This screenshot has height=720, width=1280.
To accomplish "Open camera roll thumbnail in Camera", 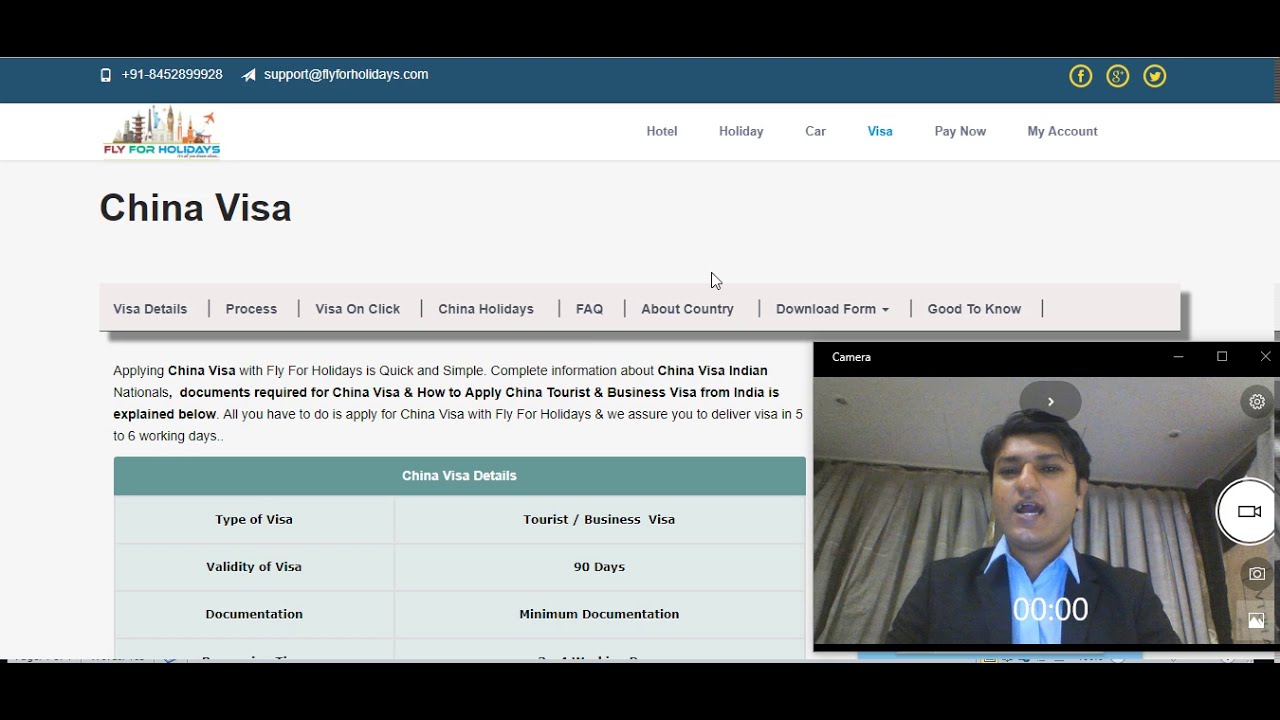I will pos(1256,621).
